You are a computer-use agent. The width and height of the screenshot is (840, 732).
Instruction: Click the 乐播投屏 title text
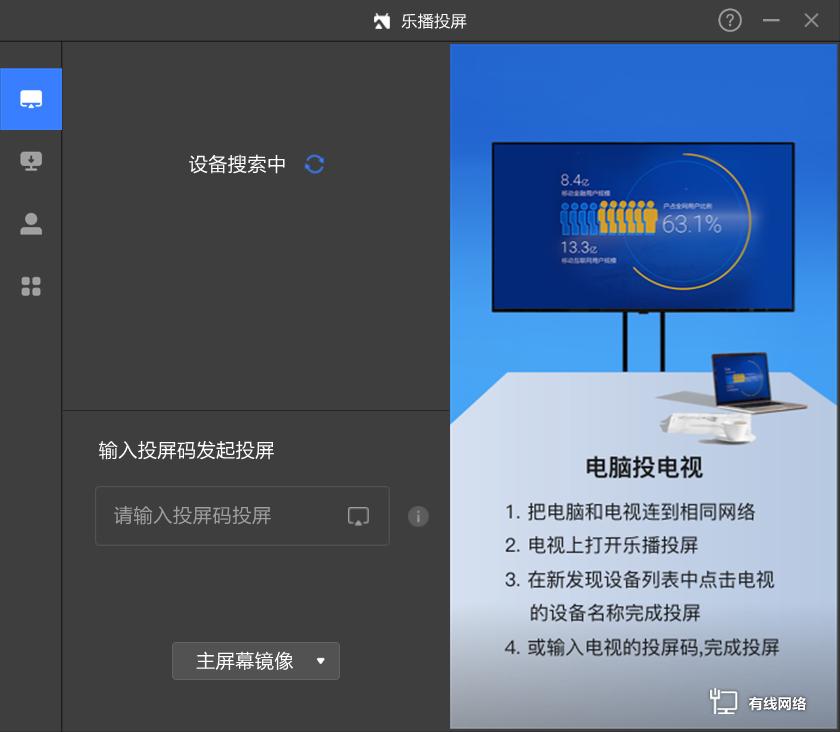click(x=434, y=21)
